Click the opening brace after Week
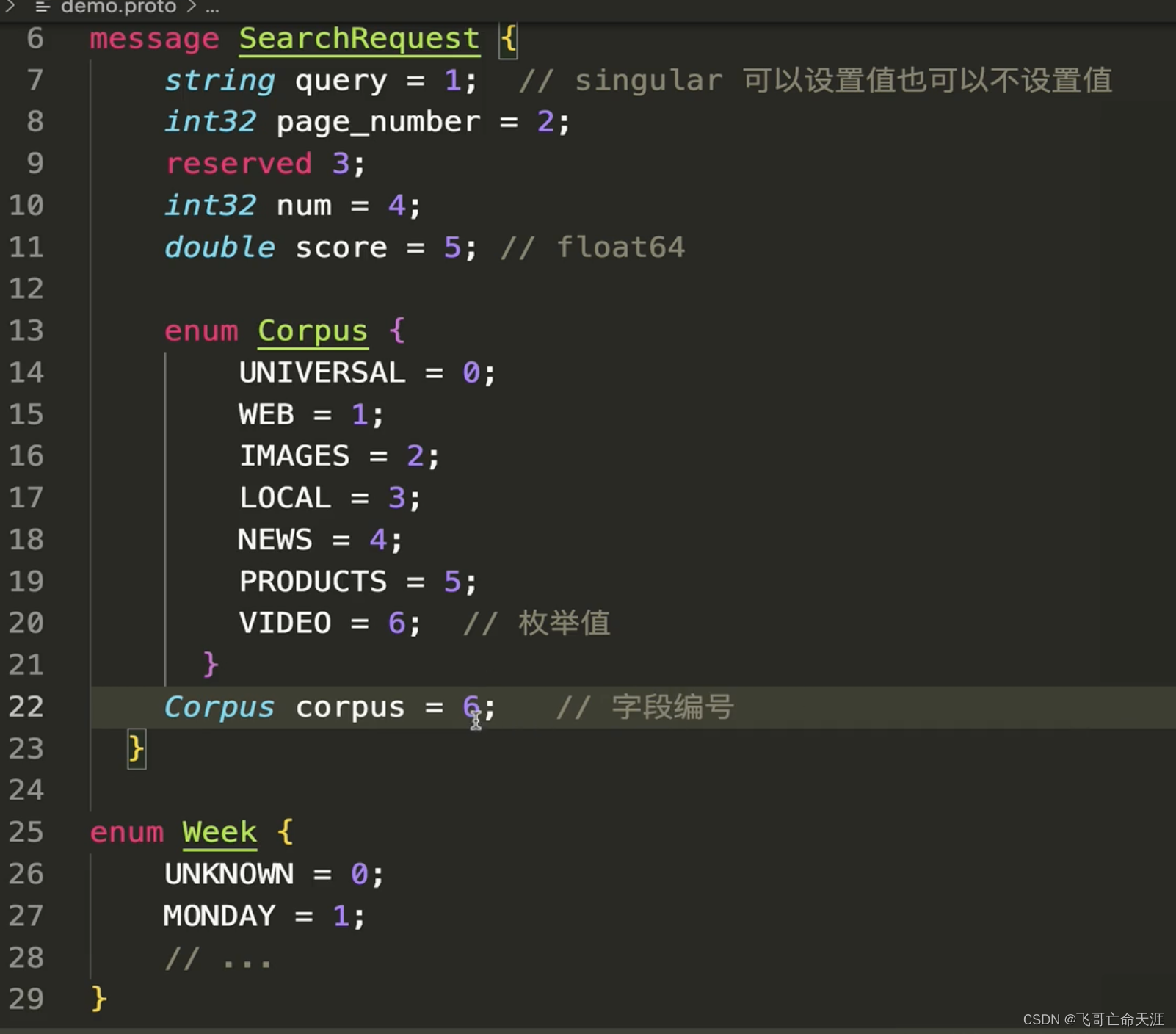This screenshot has height=1034, width=1176. 286,833
